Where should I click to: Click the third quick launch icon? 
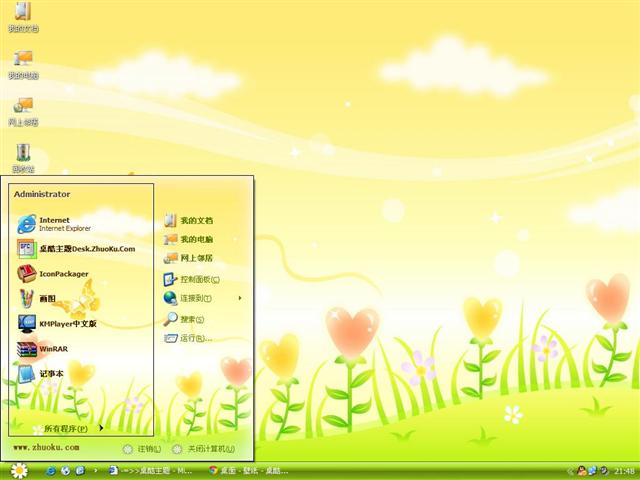click(x=80, y=471)
